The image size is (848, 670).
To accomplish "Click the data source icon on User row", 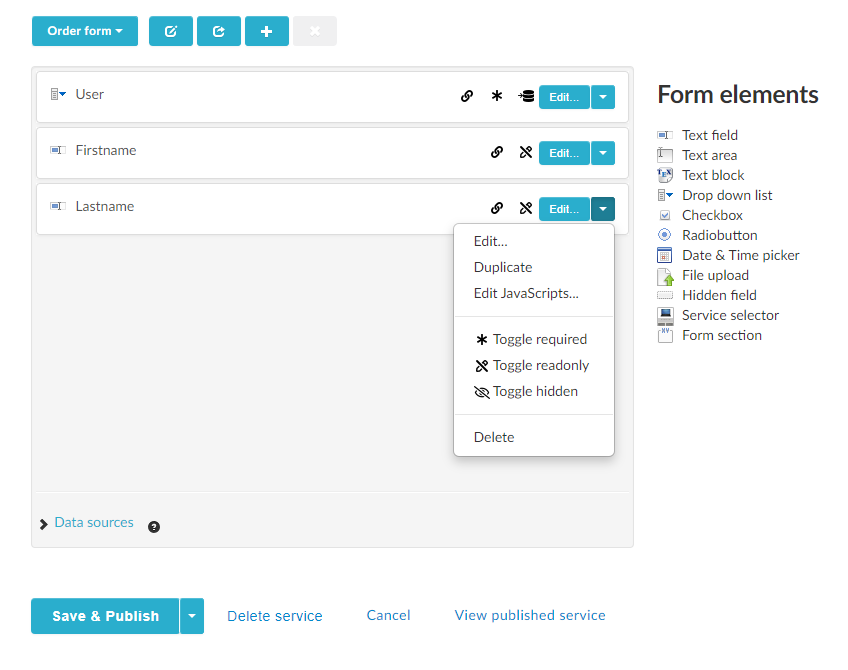I will click(526, 97).
